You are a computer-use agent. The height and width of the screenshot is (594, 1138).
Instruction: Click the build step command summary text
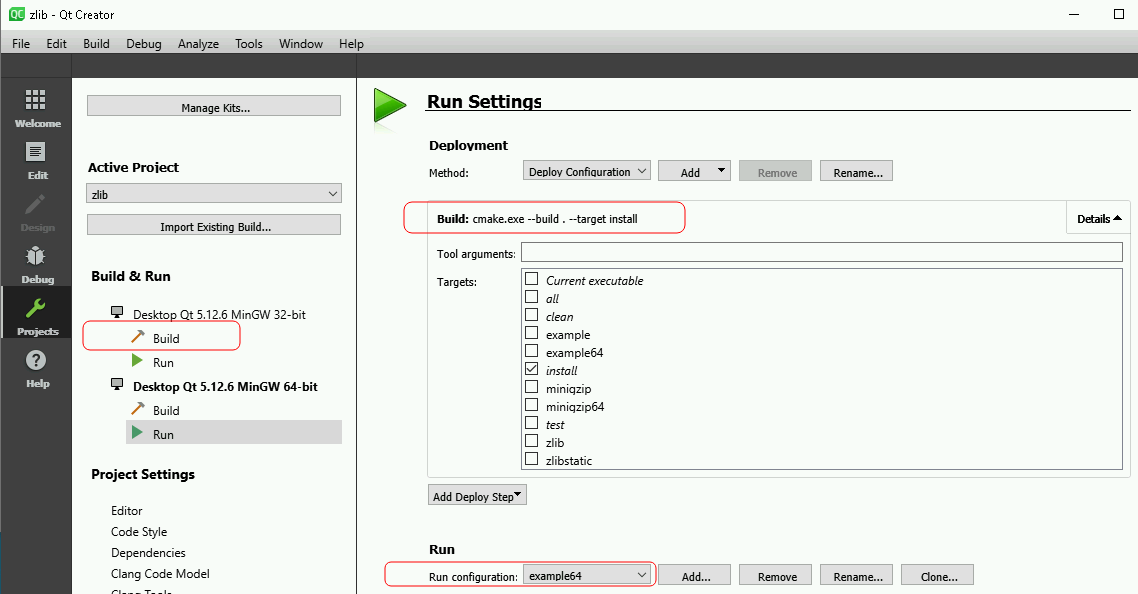(537, 219)
